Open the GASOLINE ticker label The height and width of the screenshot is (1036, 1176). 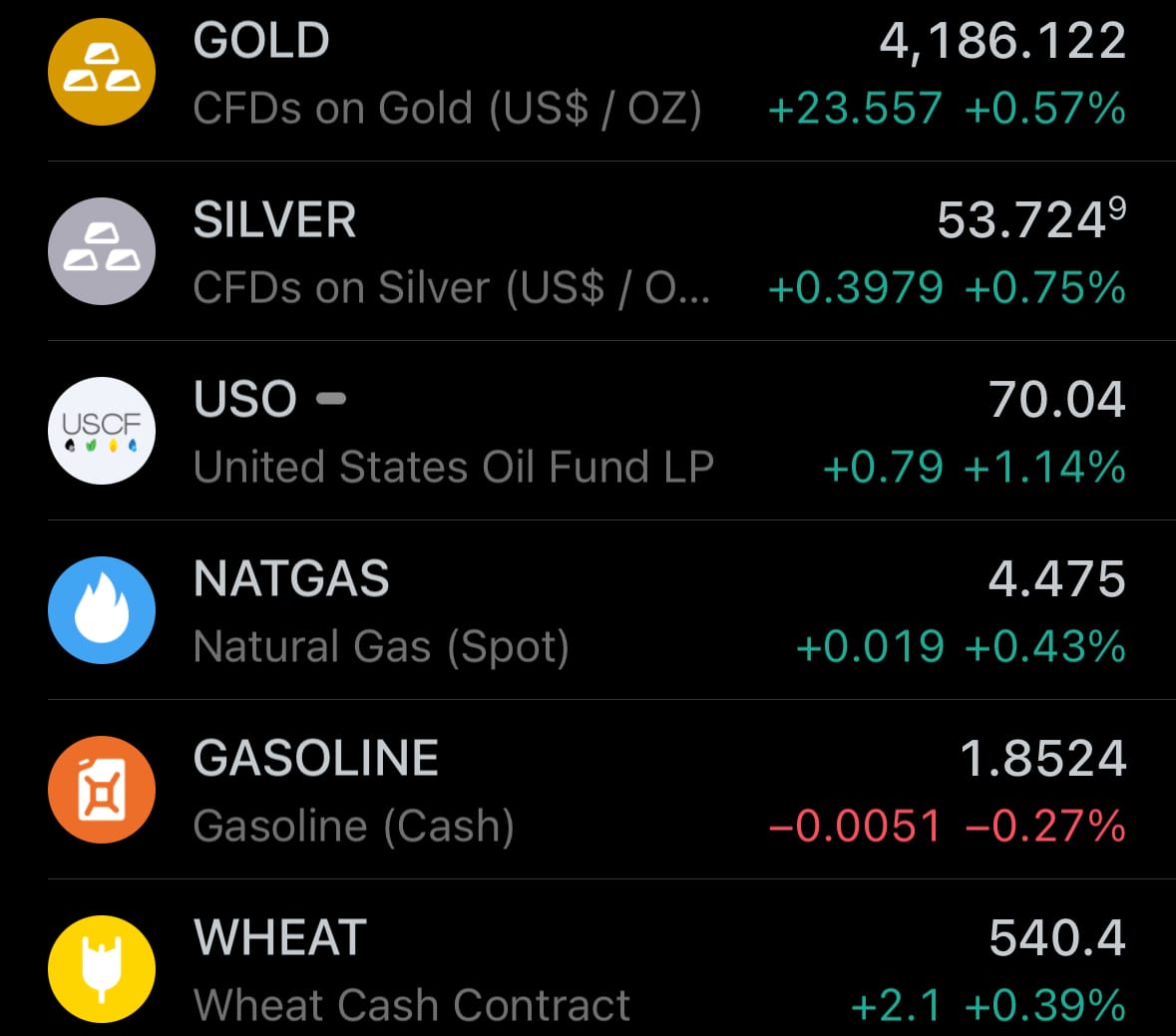click(316, 759)
